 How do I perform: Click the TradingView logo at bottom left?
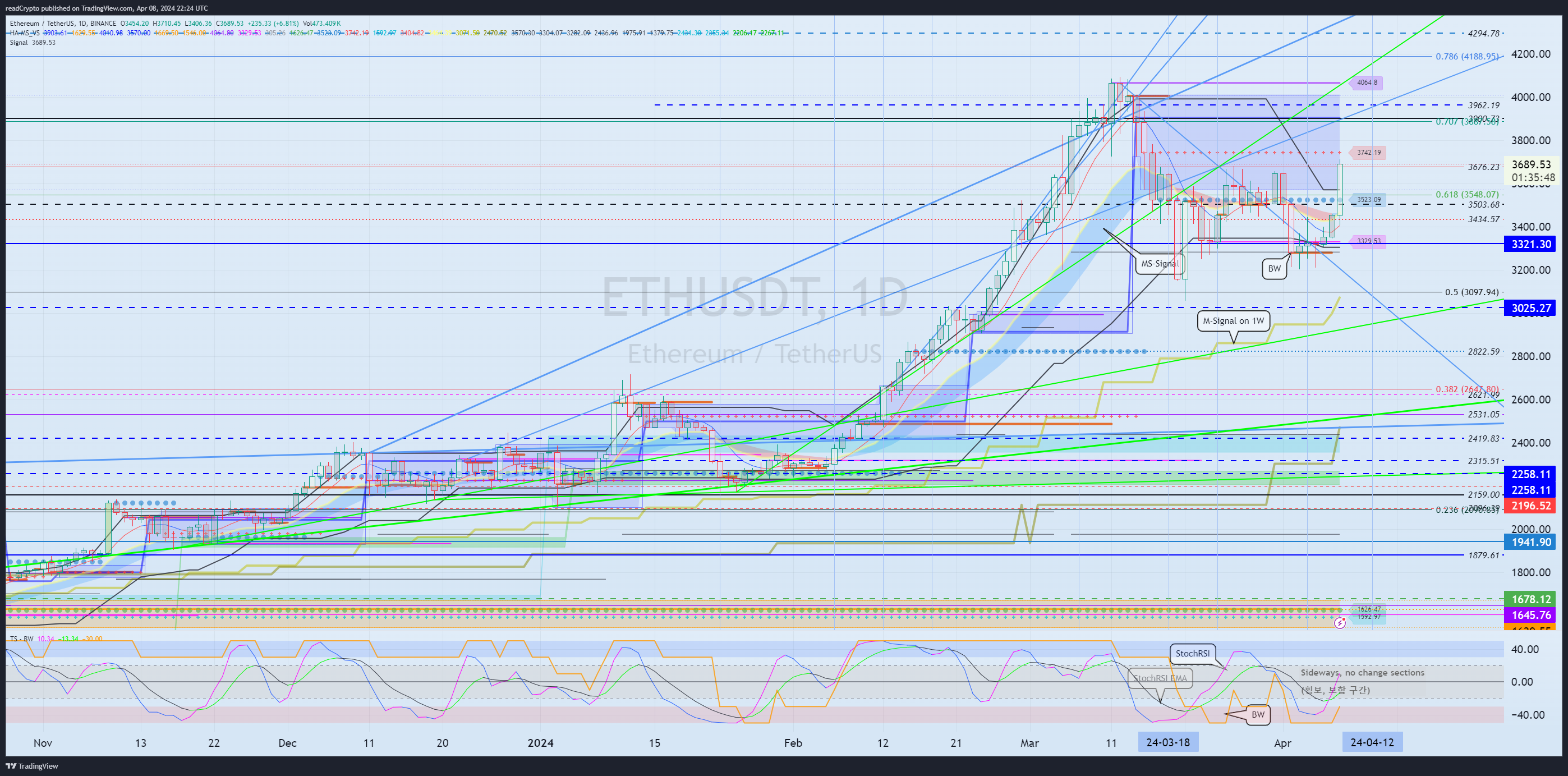[x=33, y=766]
